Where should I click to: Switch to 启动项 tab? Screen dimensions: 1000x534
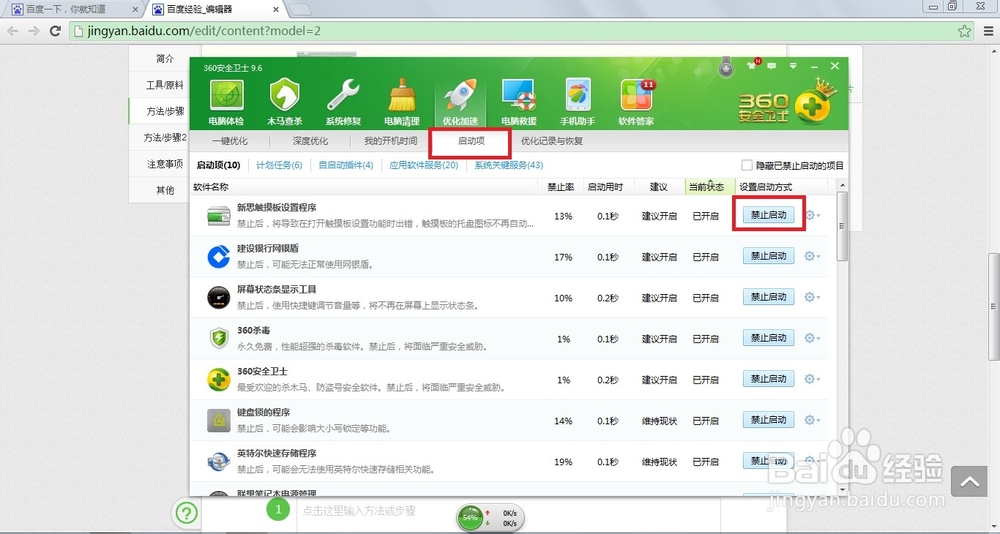point(471,141)
